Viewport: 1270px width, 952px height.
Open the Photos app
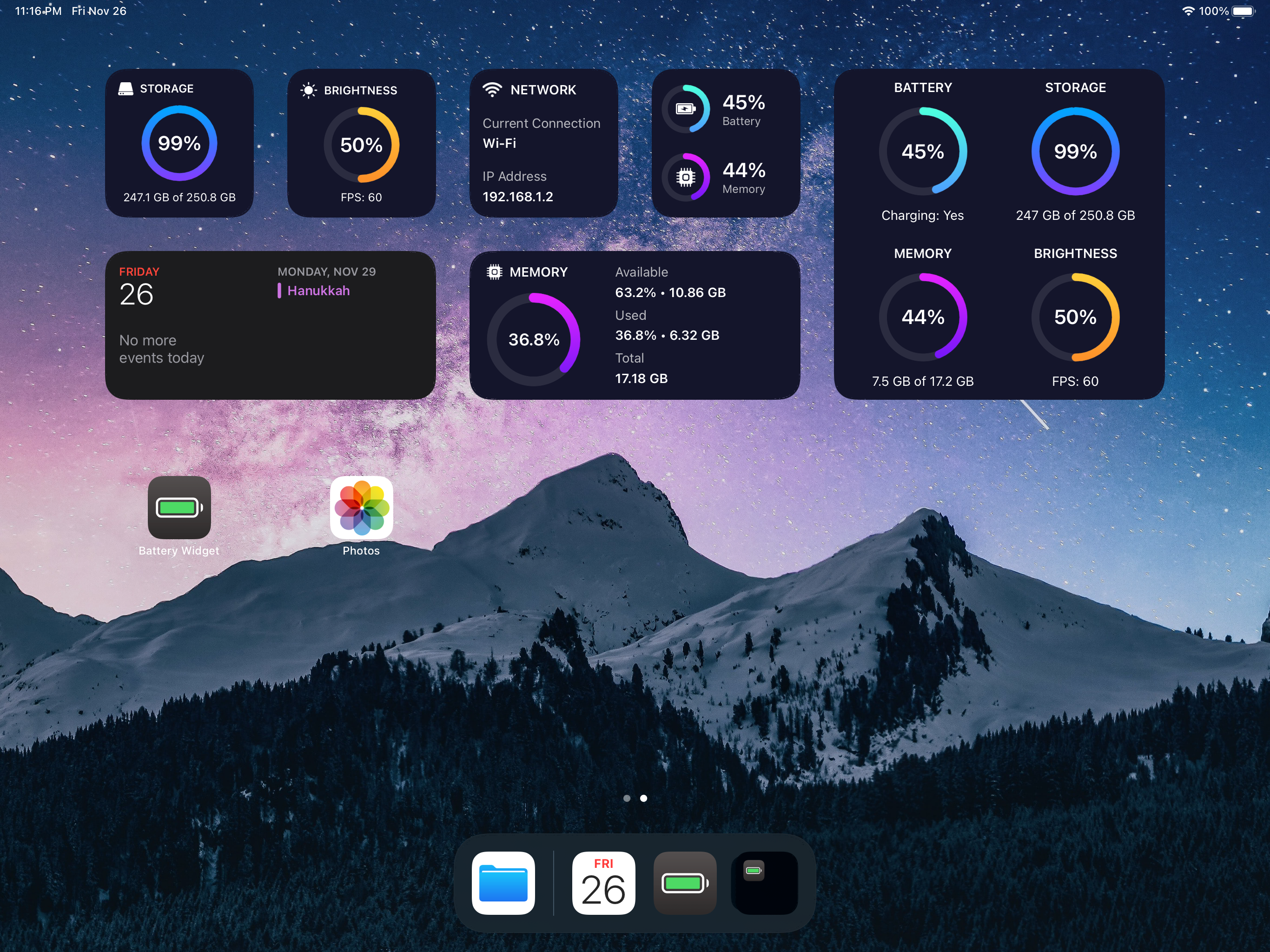coord(361,508)
